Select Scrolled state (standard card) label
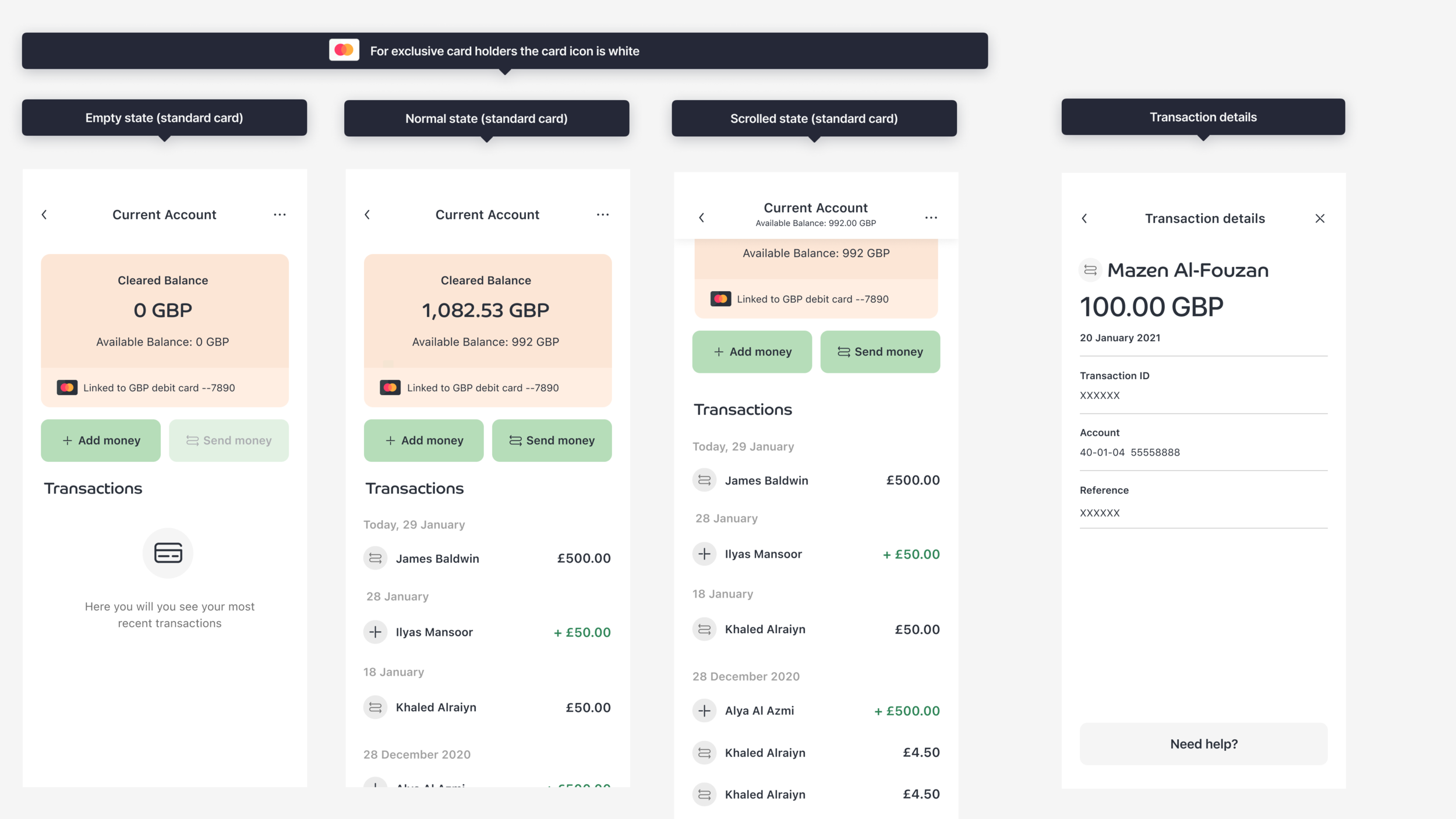 [x=814, y=118]
